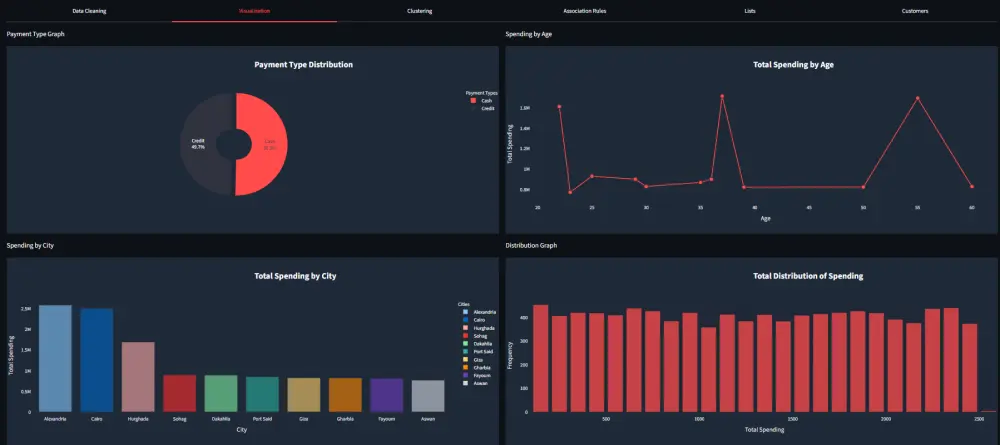Viewport: 1000px width, 445px height.
Task: Click the data point at age 60
Action: point(972,187)
